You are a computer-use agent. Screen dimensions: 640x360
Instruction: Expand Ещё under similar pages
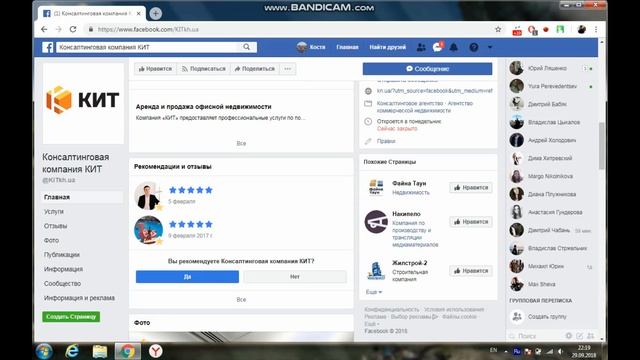tap(374, 292)
